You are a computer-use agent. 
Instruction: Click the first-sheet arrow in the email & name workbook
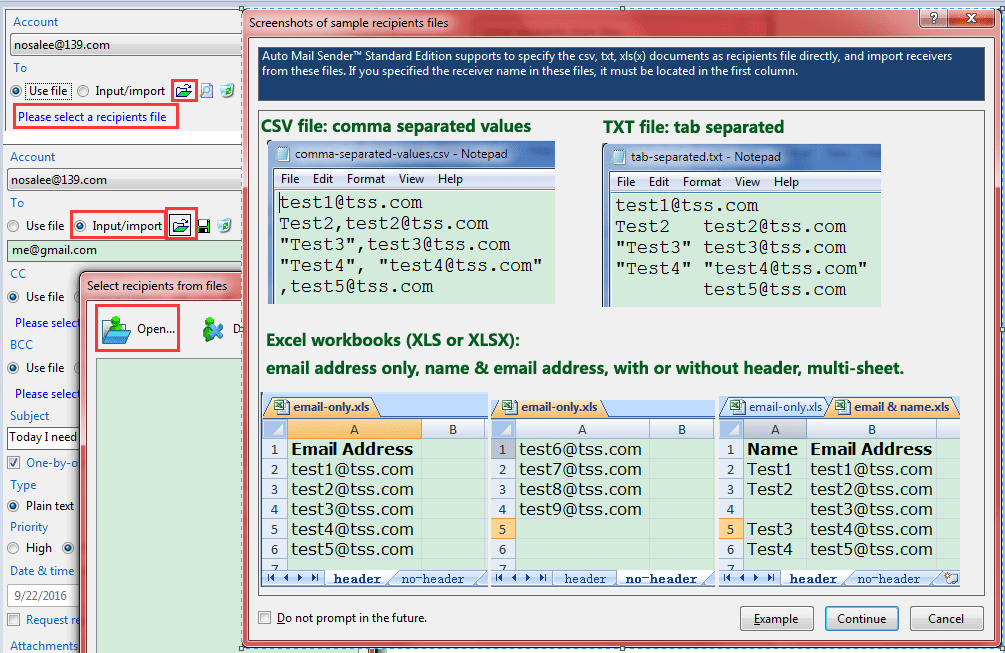pos(727,578)
